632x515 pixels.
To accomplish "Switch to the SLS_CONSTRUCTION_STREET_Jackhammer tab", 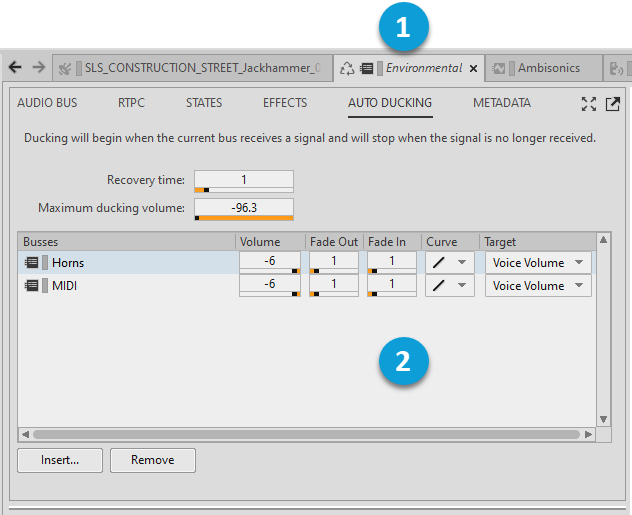I will coord(190,69).
